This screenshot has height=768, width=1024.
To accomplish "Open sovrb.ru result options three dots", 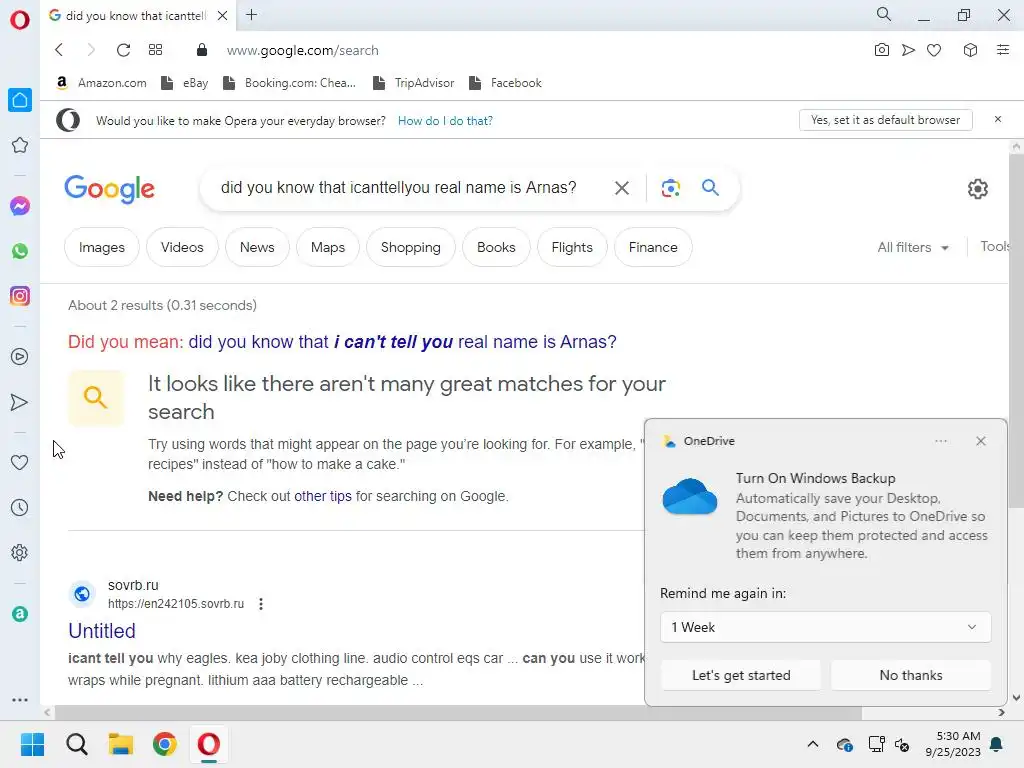I will 261,604.
